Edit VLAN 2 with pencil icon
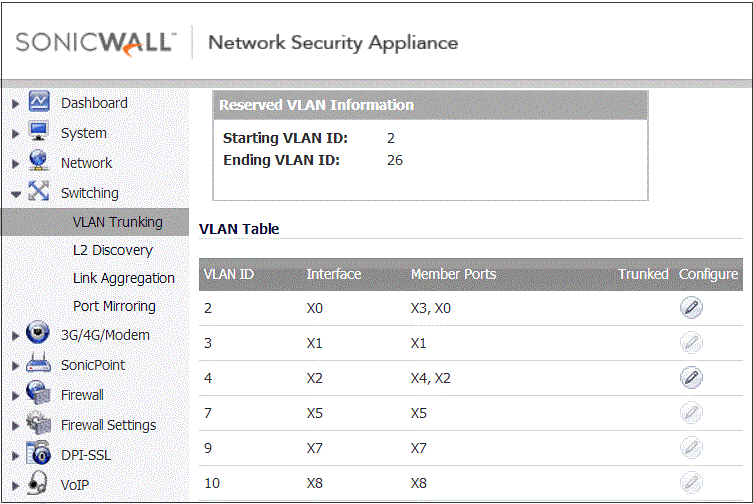This screenshot has height=504, width=753. click(x=691, y=307)
